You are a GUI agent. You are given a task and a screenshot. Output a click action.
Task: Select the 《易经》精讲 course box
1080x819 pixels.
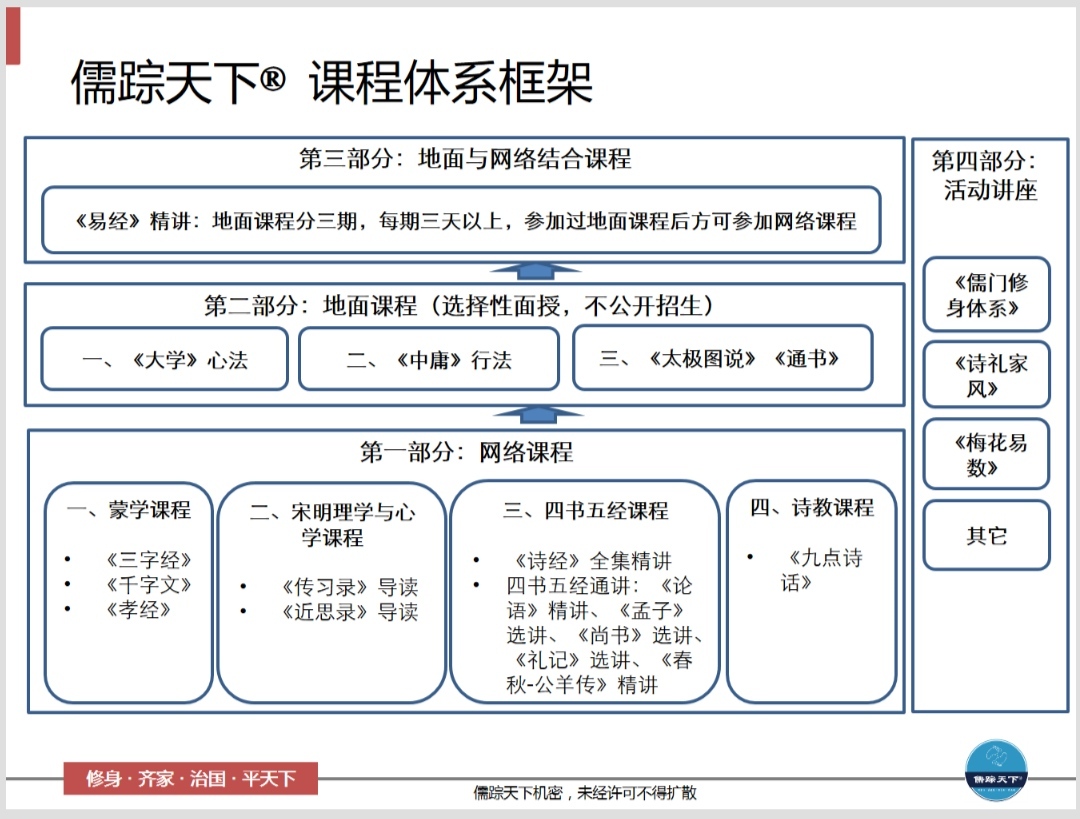(x=461, y=221)
